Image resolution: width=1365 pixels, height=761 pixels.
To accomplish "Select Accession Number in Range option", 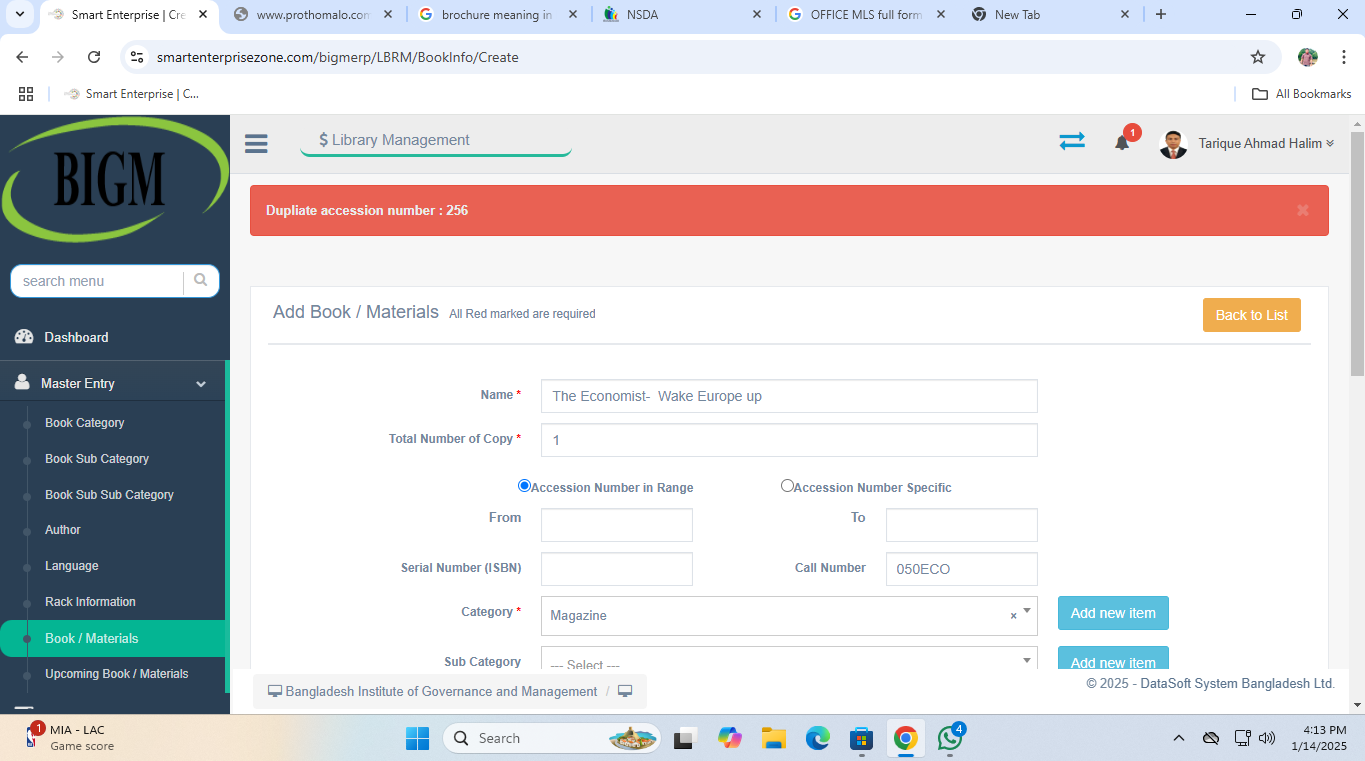I will pyautogui.click(x=524, y=486).
